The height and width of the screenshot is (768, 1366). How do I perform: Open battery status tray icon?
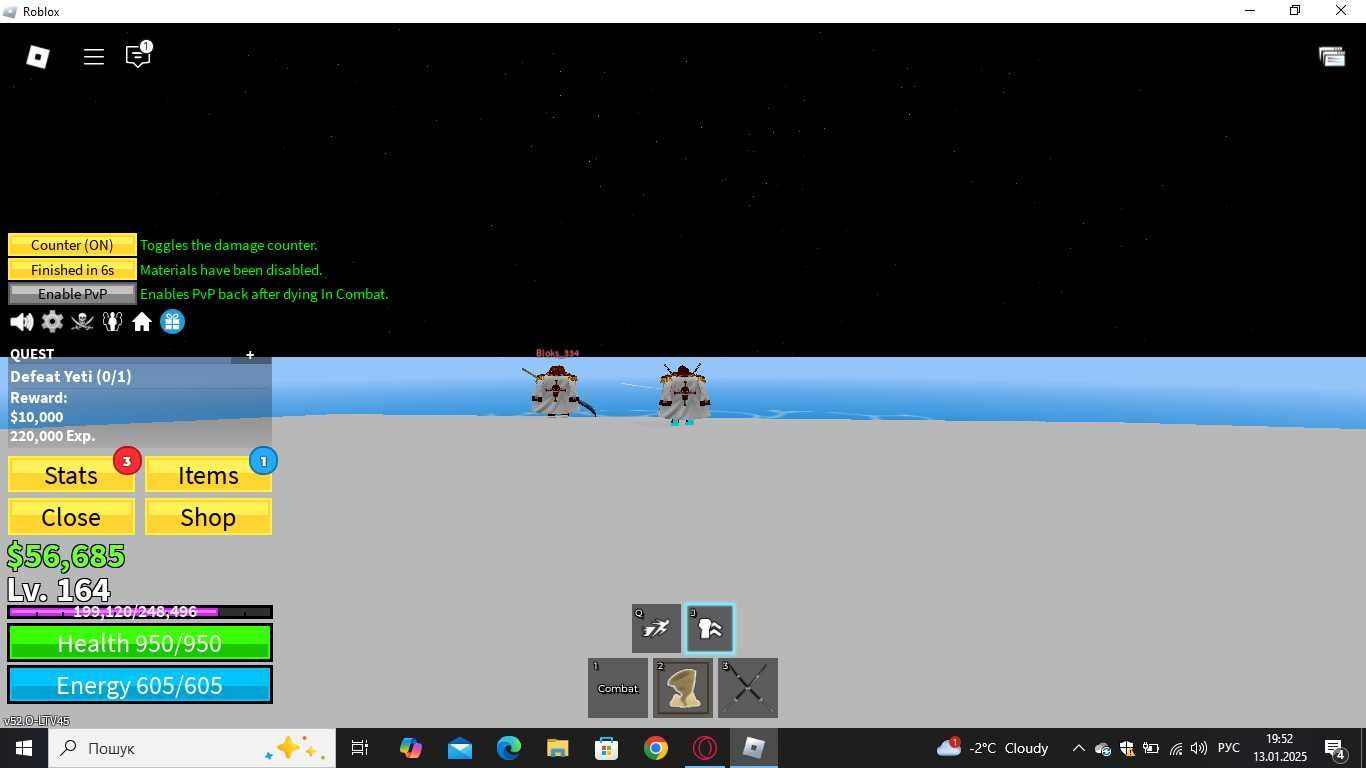tap(1151, 748)
